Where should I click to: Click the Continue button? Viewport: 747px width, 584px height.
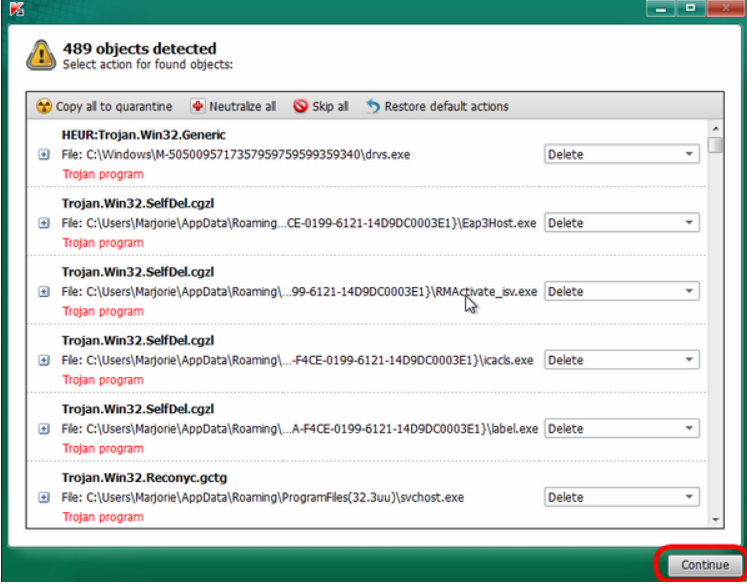(x=705, y=565)
